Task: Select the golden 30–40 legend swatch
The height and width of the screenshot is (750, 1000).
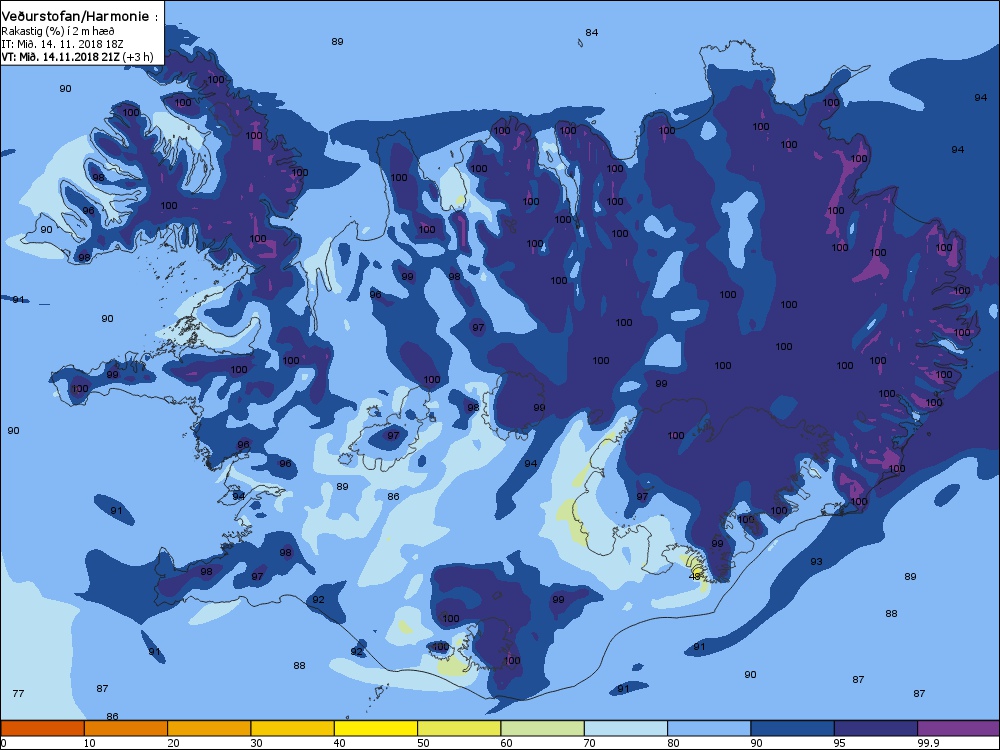Action: pyautogui.click(x=293, y=728)
